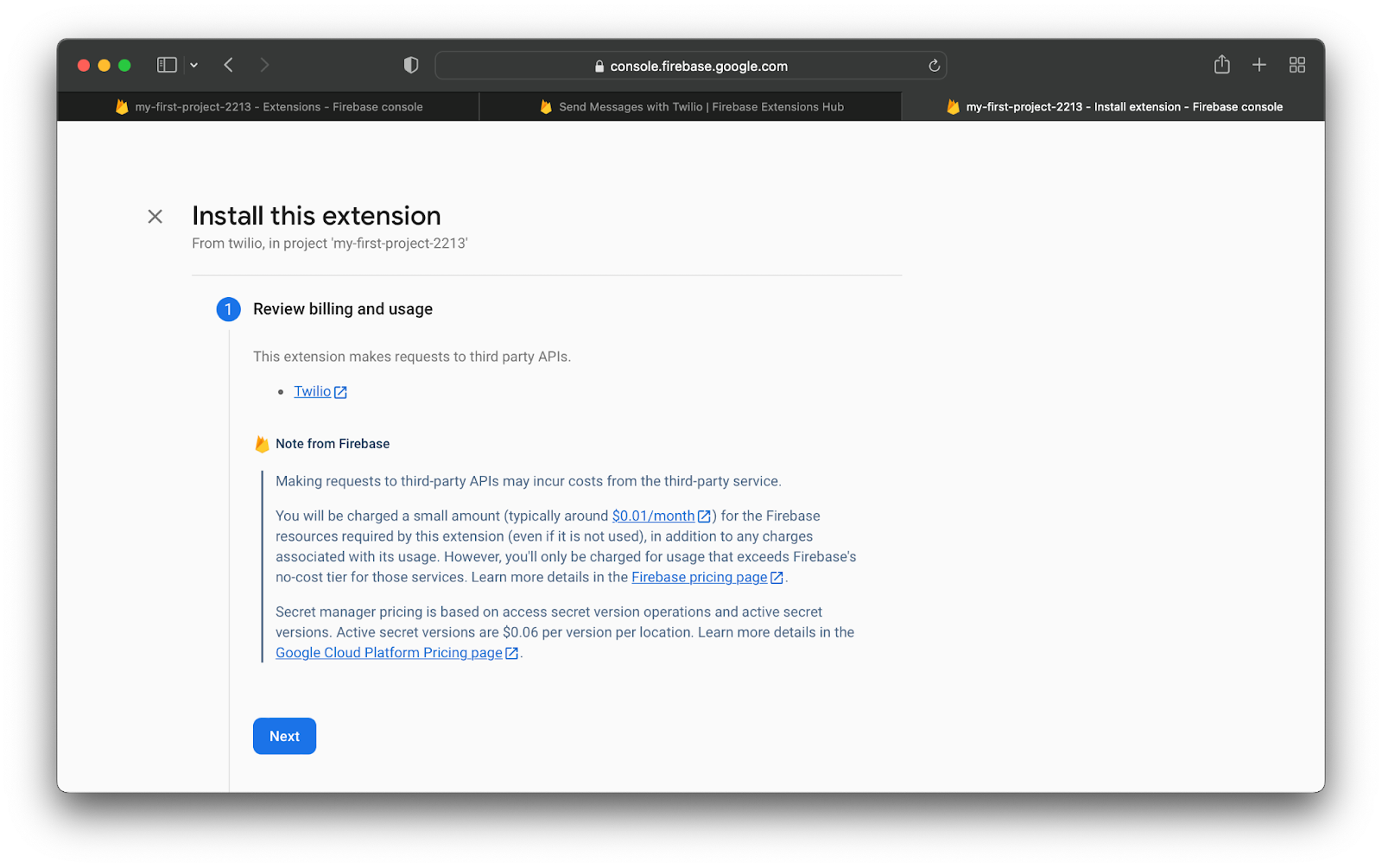Click the Install this extension title
The image size is (1382, 868).
pos(316,216)
